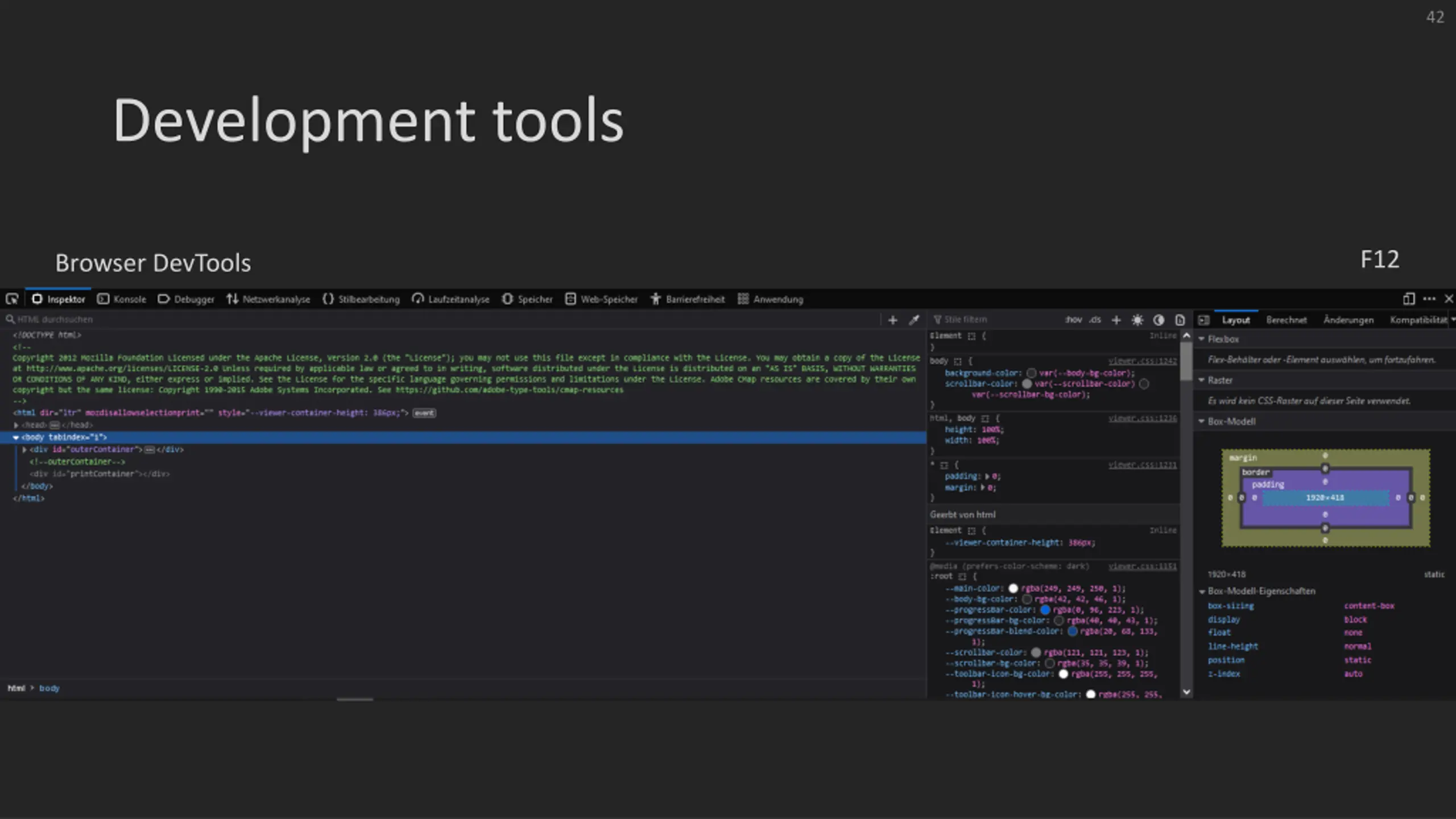Open responsive design mode icon
This screenshot has width=1456, height=819.
[1409, 299]
